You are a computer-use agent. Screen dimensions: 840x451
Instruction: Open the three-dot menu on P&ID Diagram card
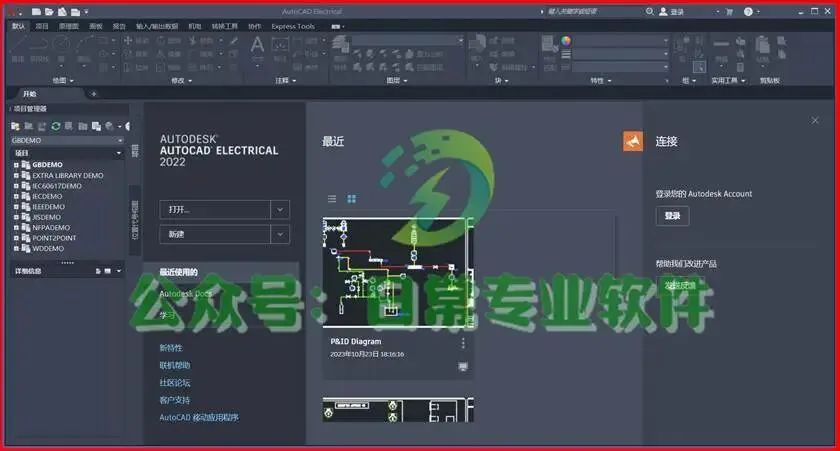[x=463, y=343]
